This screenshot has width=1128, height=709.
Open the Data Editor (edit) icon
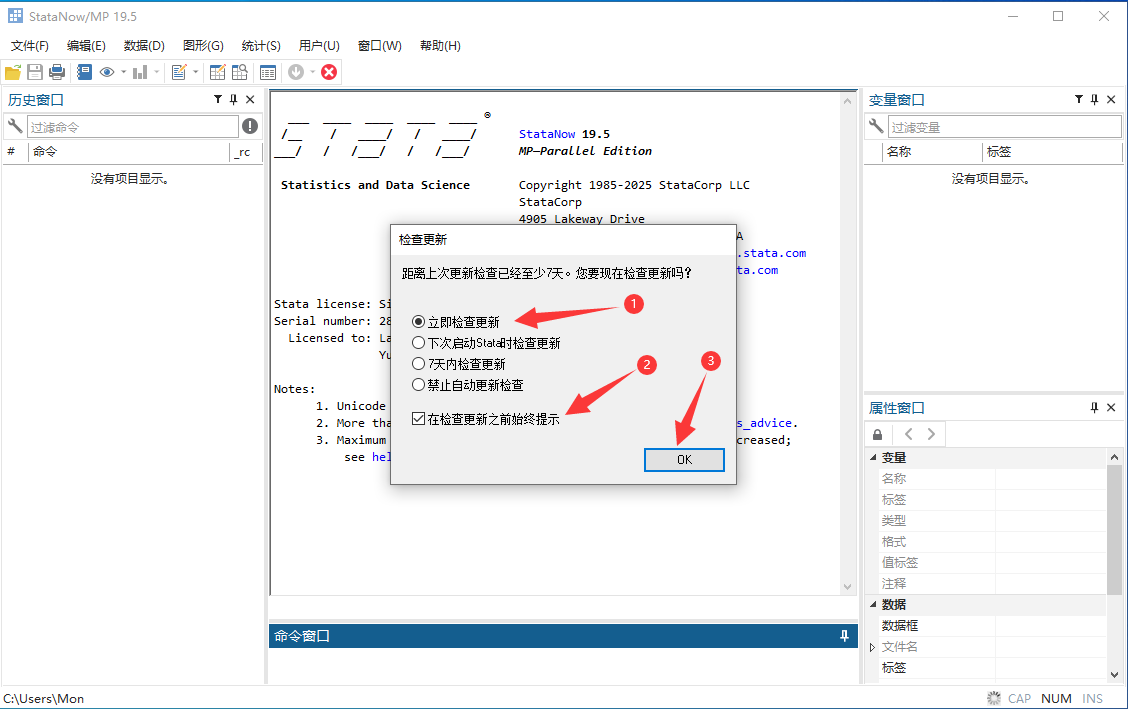pyautogui.click(x=217, y=72)
